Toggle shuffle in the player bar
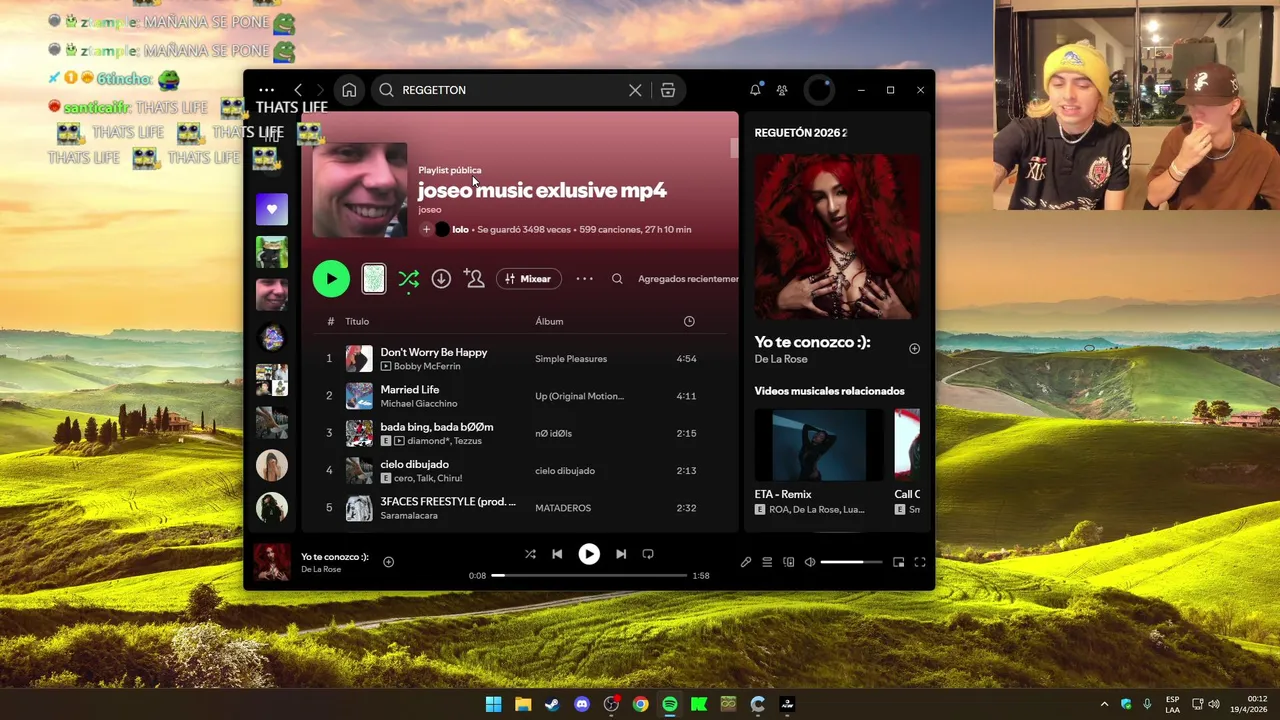Viewport: 1280px width, 720px height. click(x=530, y=554)
